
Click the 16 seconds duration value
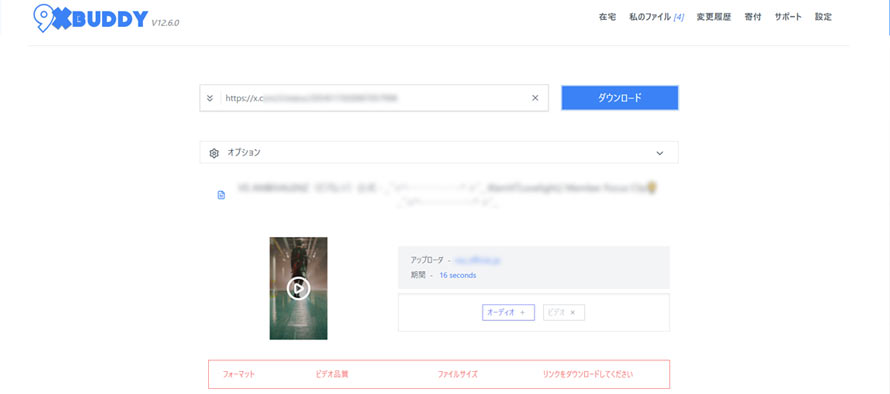pyautogui.click(x=457, y=275)
